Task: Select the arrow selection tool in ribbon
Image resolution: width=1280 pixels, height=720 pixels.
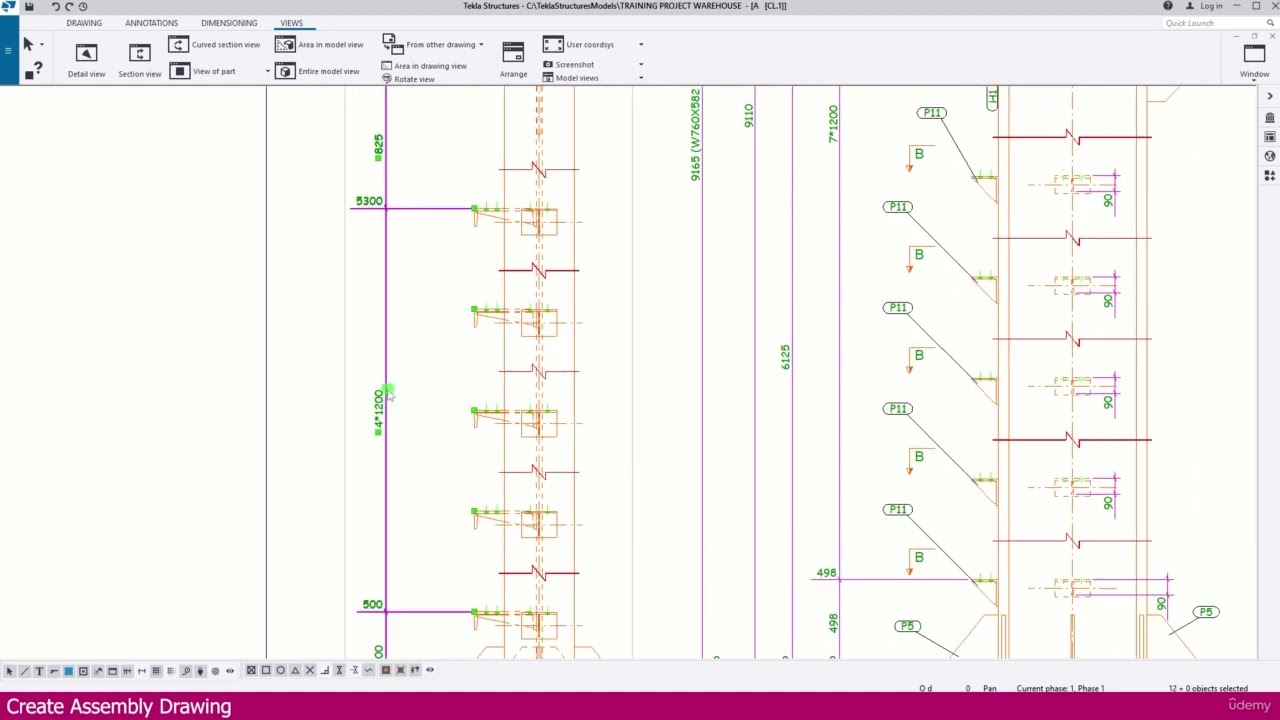Action: click(28, 44)
